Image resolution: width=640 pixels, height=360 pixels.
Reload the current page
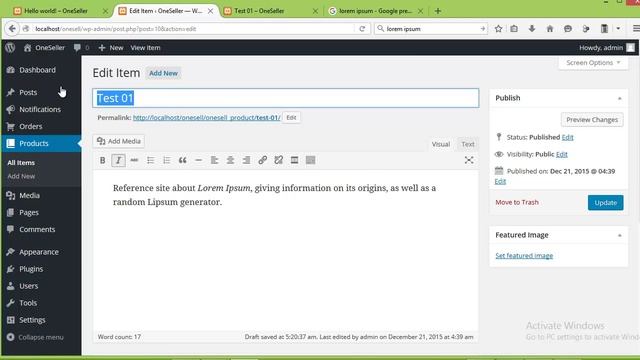[362, 29]
